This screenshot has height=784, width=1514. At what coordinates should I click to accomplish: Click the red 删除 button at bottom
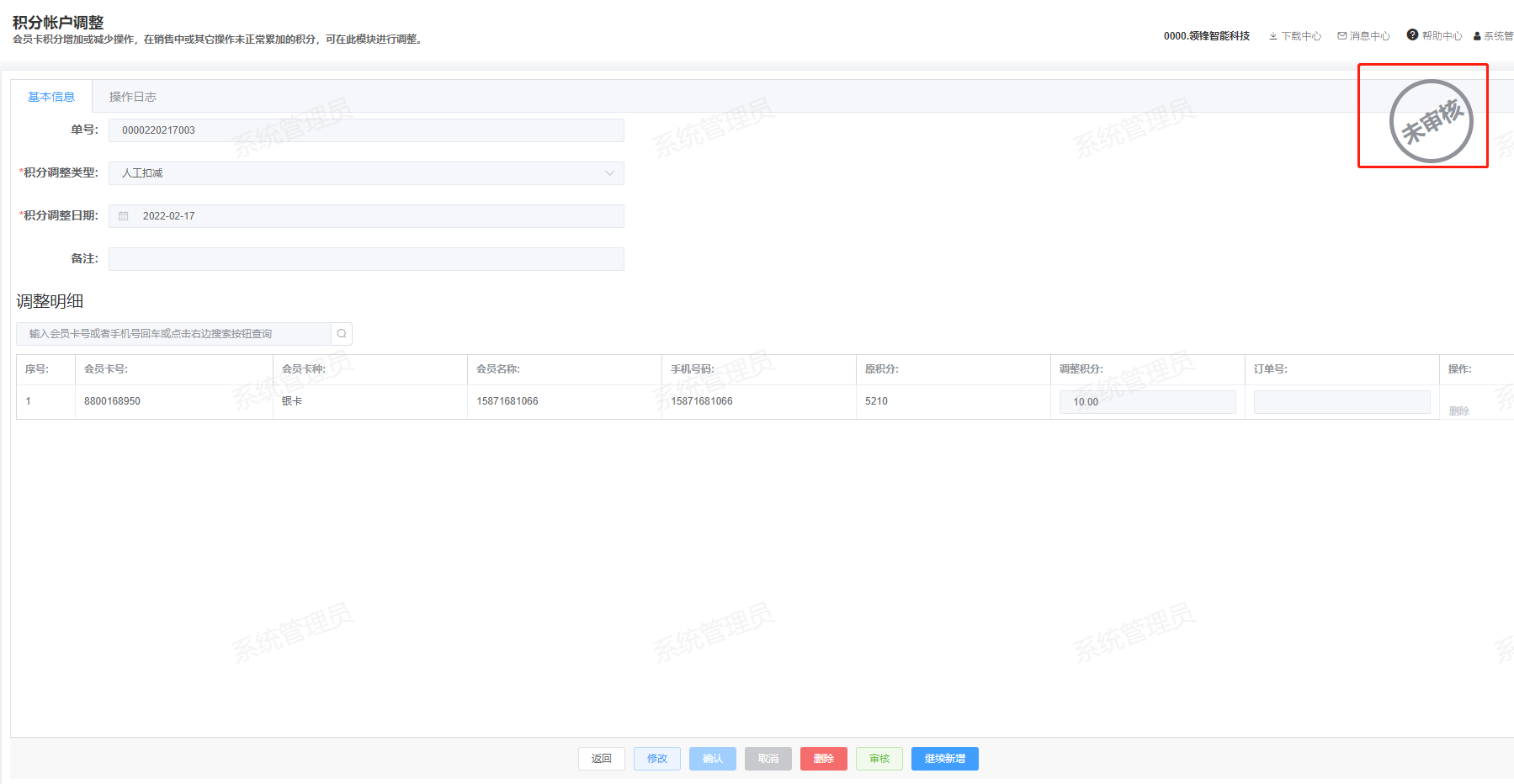[x=824, y=759]
